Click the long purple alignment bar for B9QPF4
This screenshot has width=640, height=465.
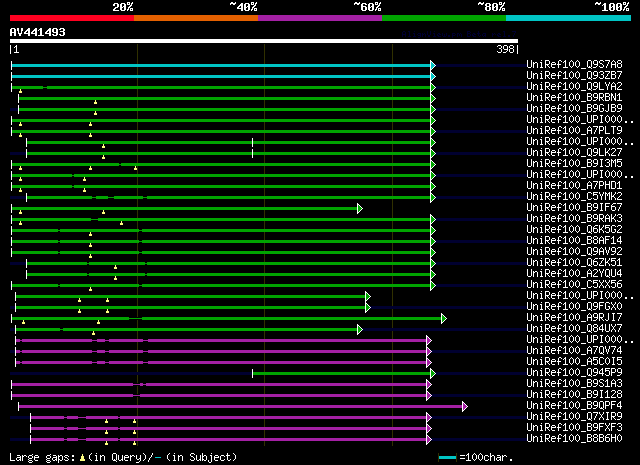coord(240,407)
